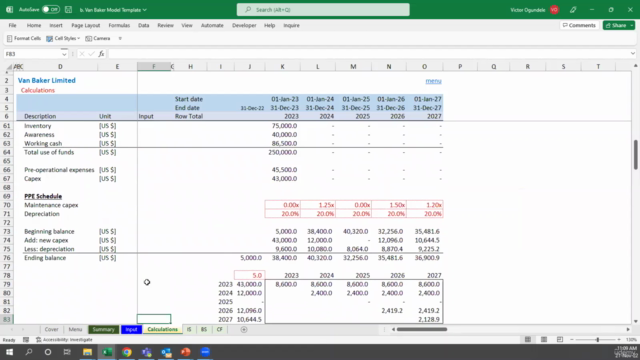The width and height of the screenshot is (640, 360).
Task: Switch to the Input sheet tab
Action: [131, 329]
